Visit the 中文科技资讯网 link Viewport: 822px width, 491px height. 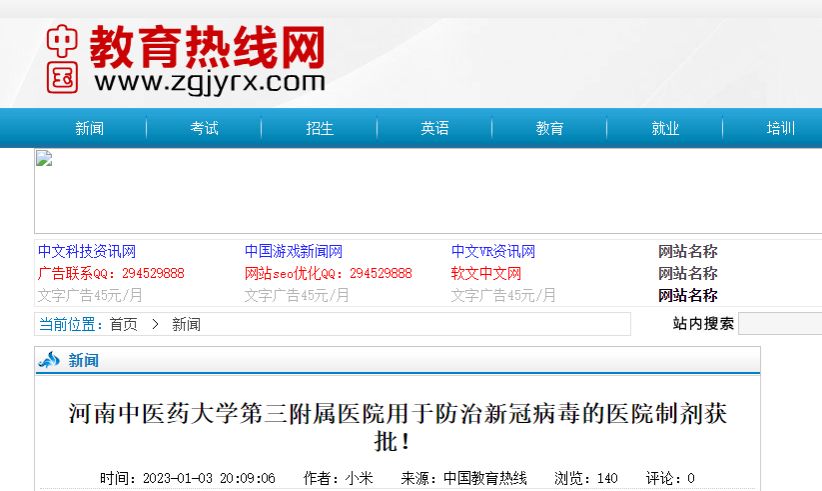point(87,252)
